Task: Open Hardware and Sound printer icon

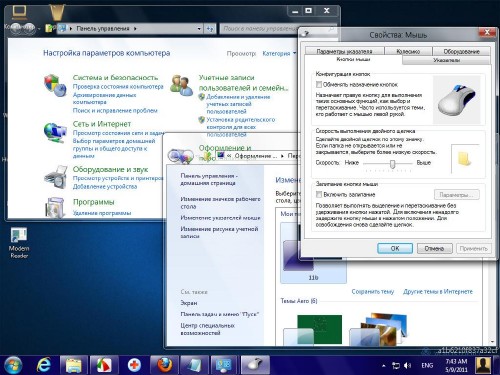Action: pos(55,177)
